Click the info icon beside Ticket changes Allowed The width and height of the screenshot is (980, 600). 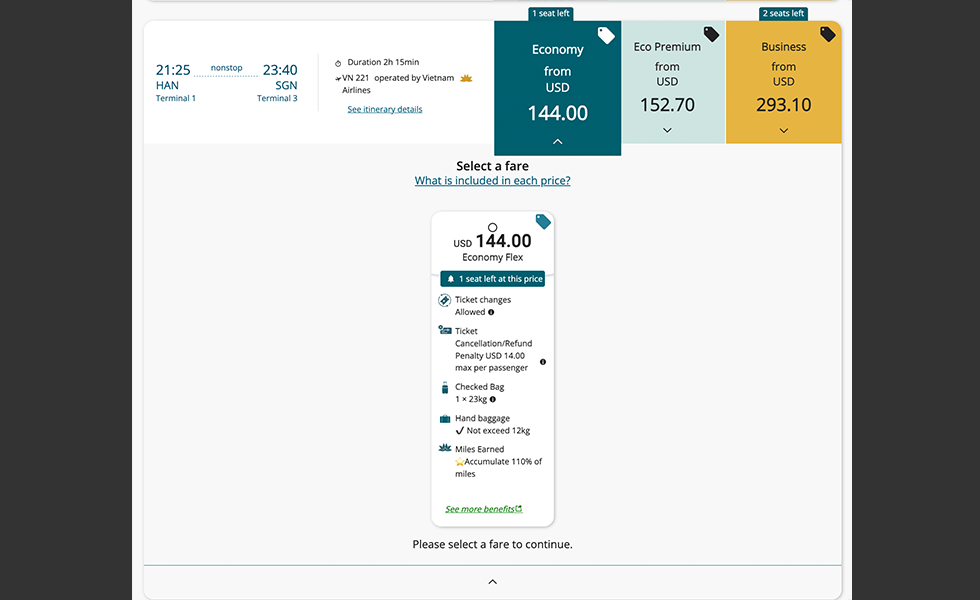(x=491, y=313)
